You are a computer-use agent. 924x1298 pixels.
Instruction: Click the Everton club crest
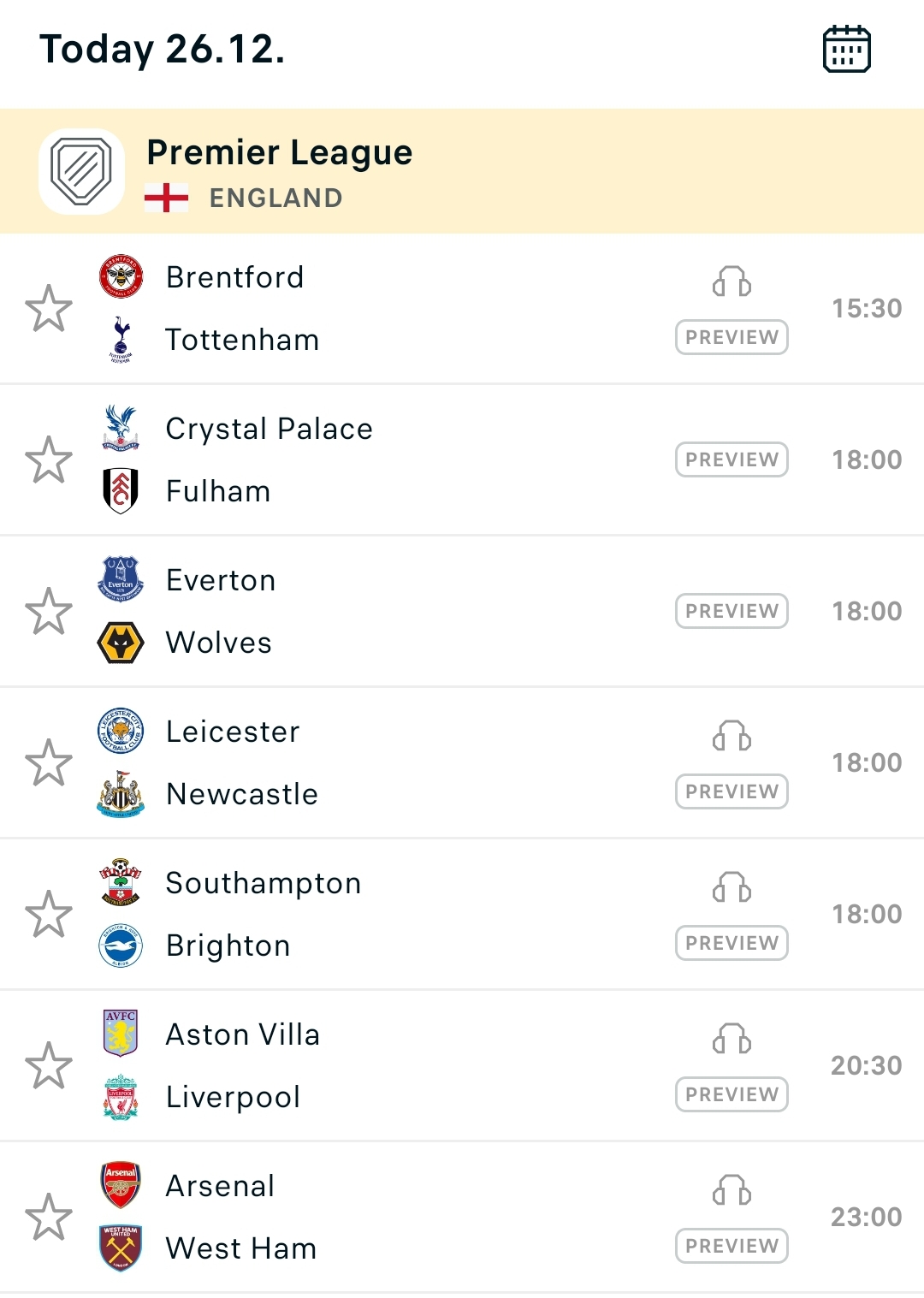[x=121, y=579]
